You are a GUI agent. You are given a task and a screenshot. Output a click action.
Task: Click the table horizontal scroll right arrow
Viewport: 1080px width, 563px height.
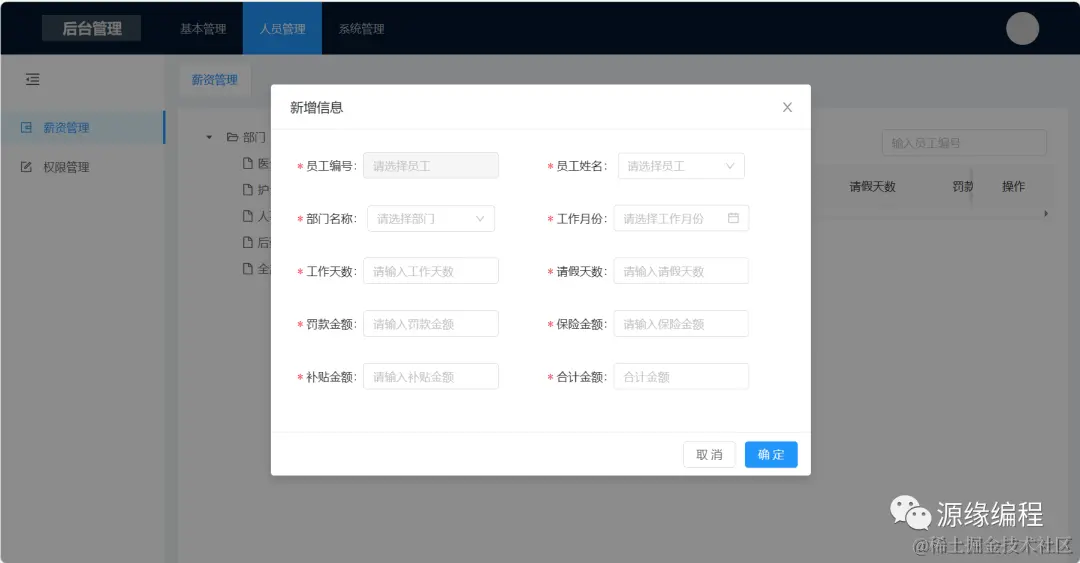[x=1046, y=214]
